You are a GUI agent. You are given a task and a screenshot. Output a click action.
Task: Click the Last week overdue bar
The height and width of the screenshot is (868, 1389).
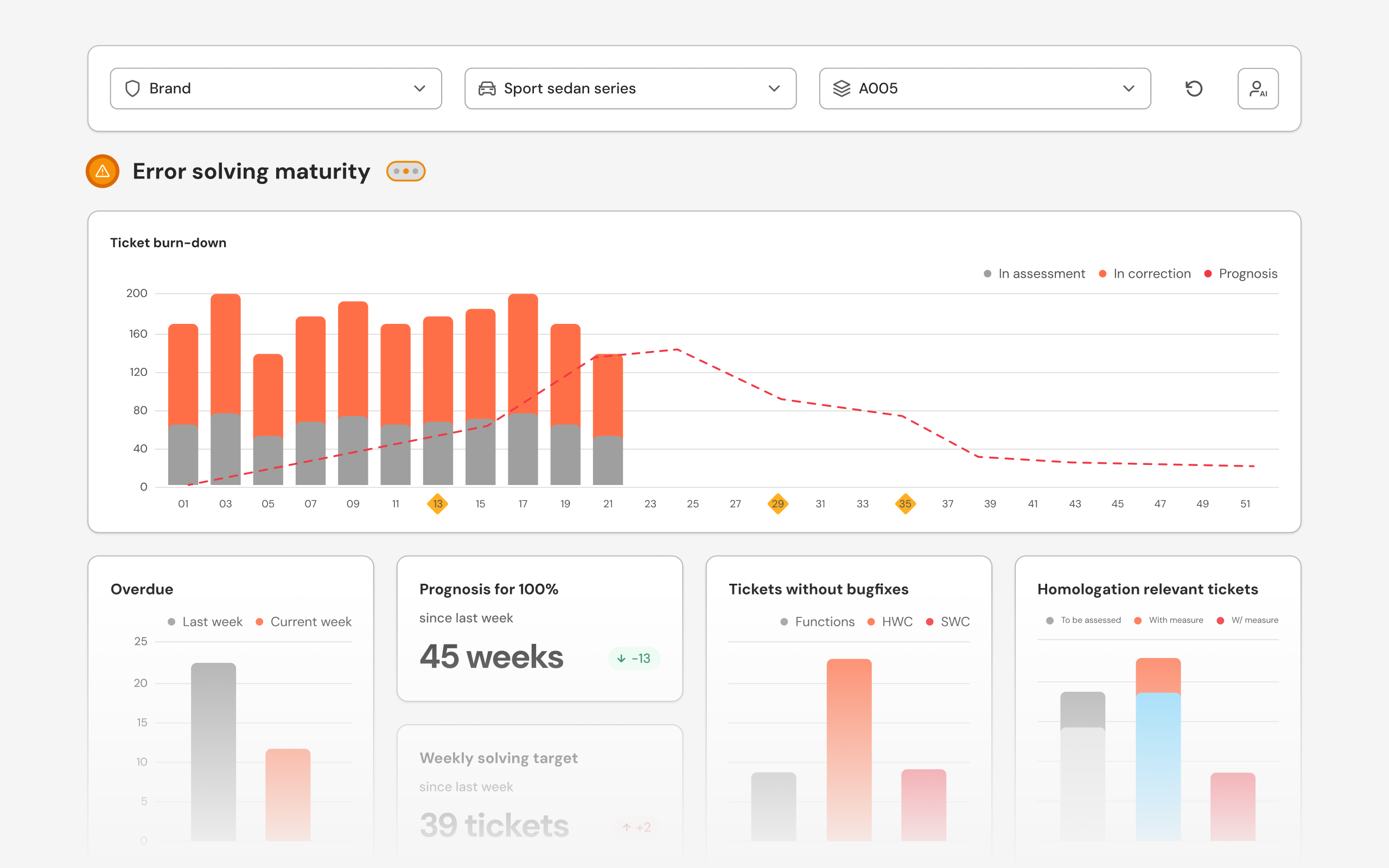[x=213, y=751]
